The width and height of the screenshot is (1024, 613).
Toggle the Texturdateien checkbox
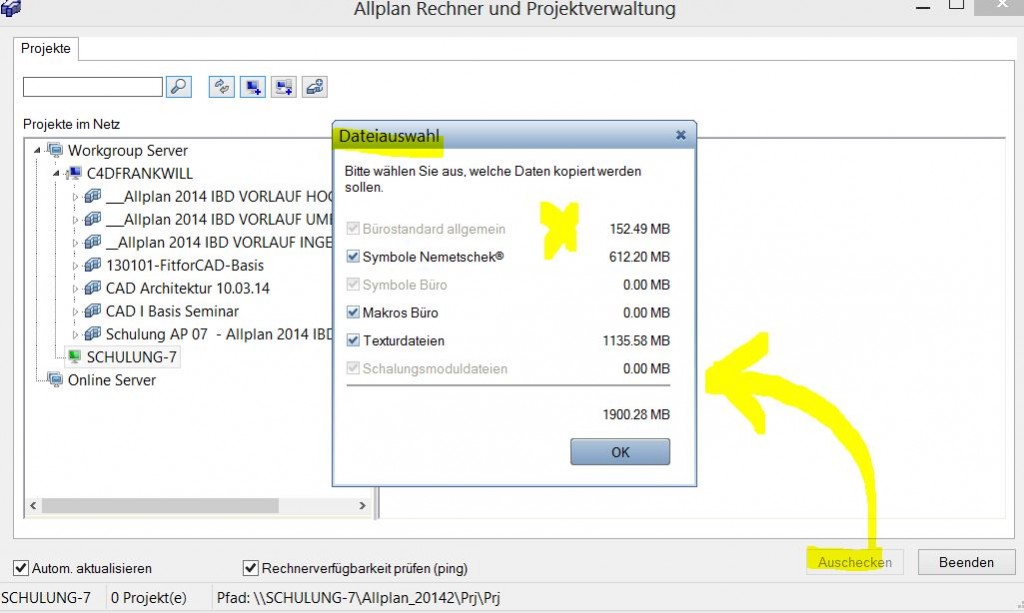pyautogui.click(x=352, y=341)
